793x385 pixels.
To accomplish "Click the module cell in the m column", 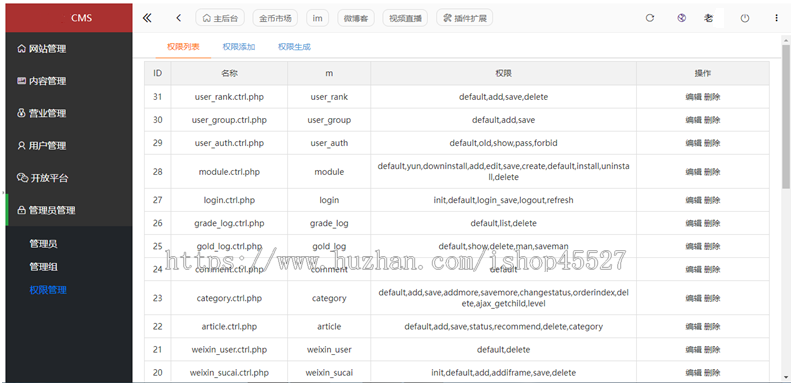I will [329, 172].
